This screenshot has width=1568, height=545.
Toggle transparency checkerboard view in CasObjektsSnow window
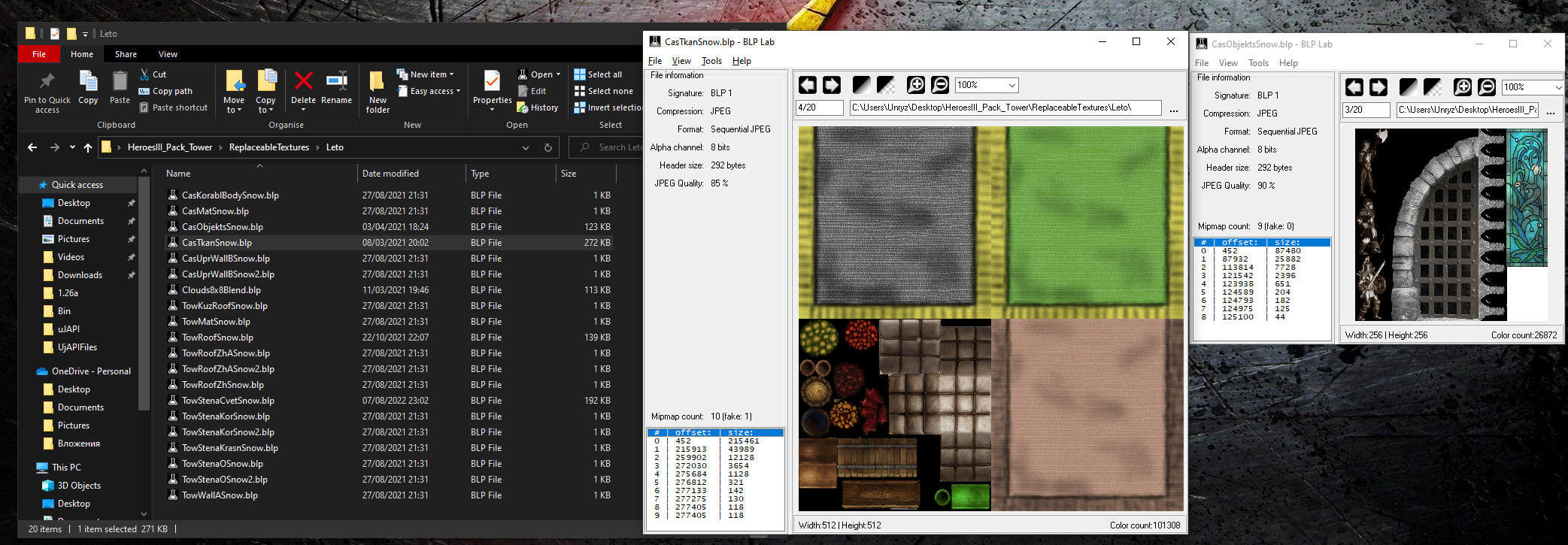point(1433,88)
